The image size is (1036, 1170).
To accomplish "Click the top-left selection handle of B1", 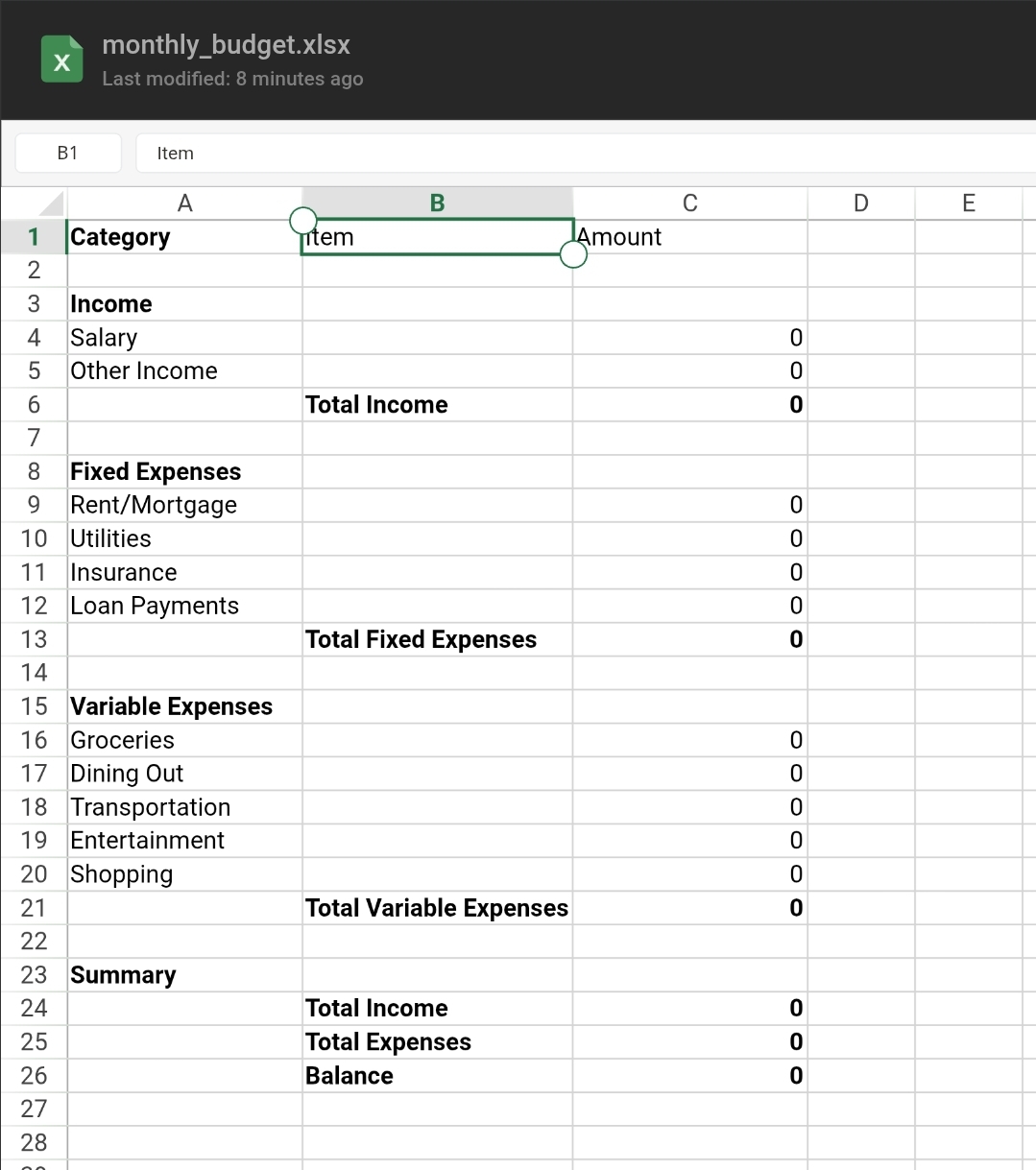I will [302, 220].
